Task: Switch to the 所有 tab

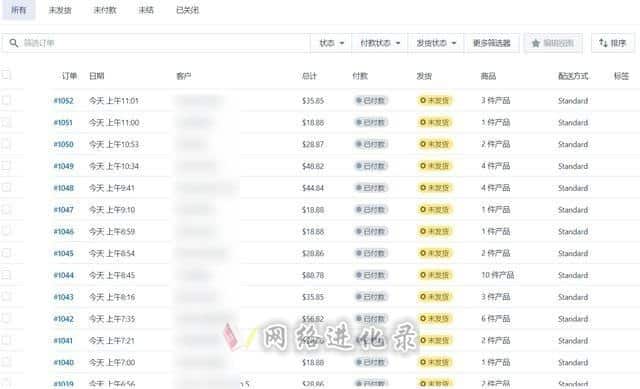Action: [19, 10]
